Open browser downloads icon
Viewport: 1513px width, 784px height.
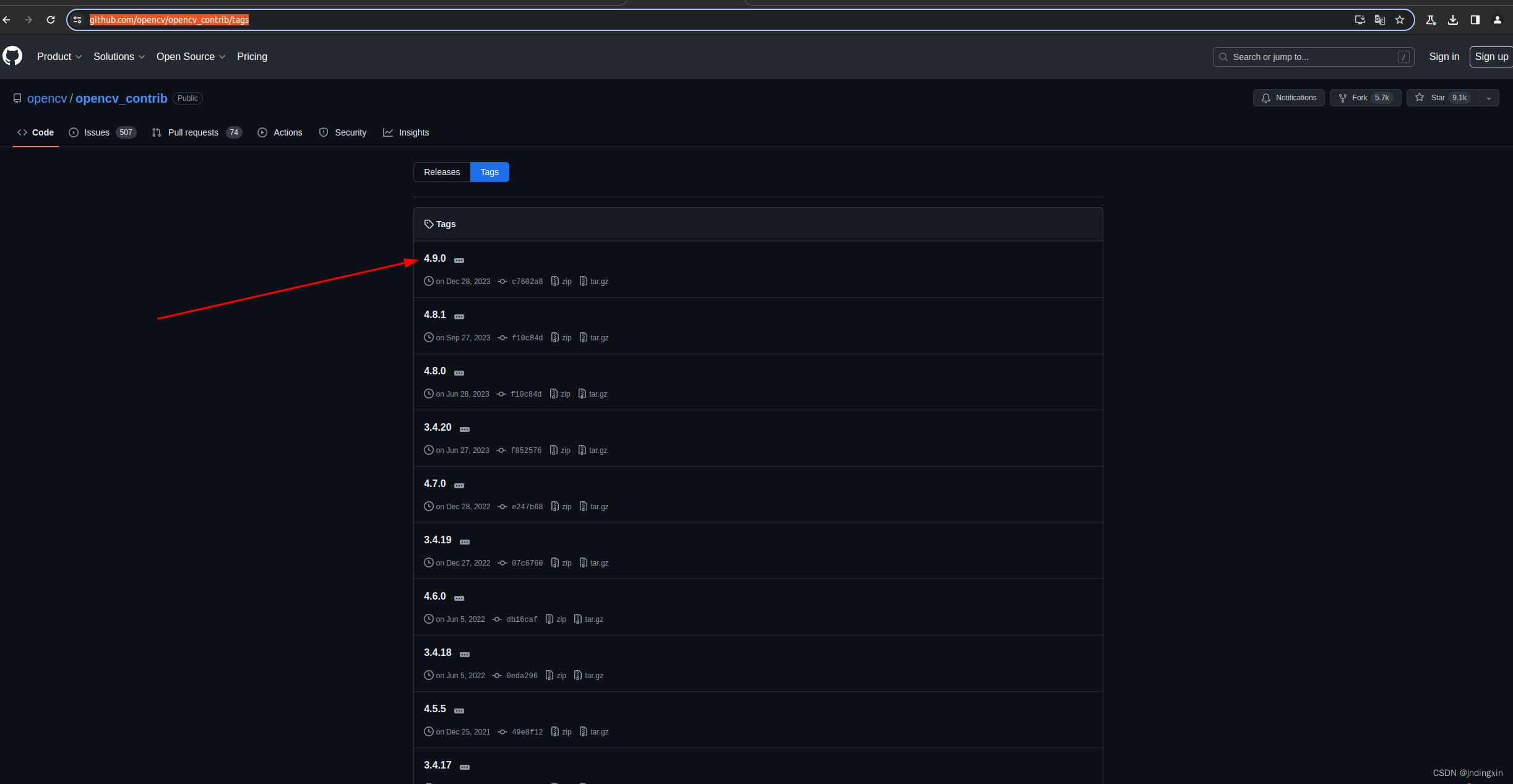1453,20
